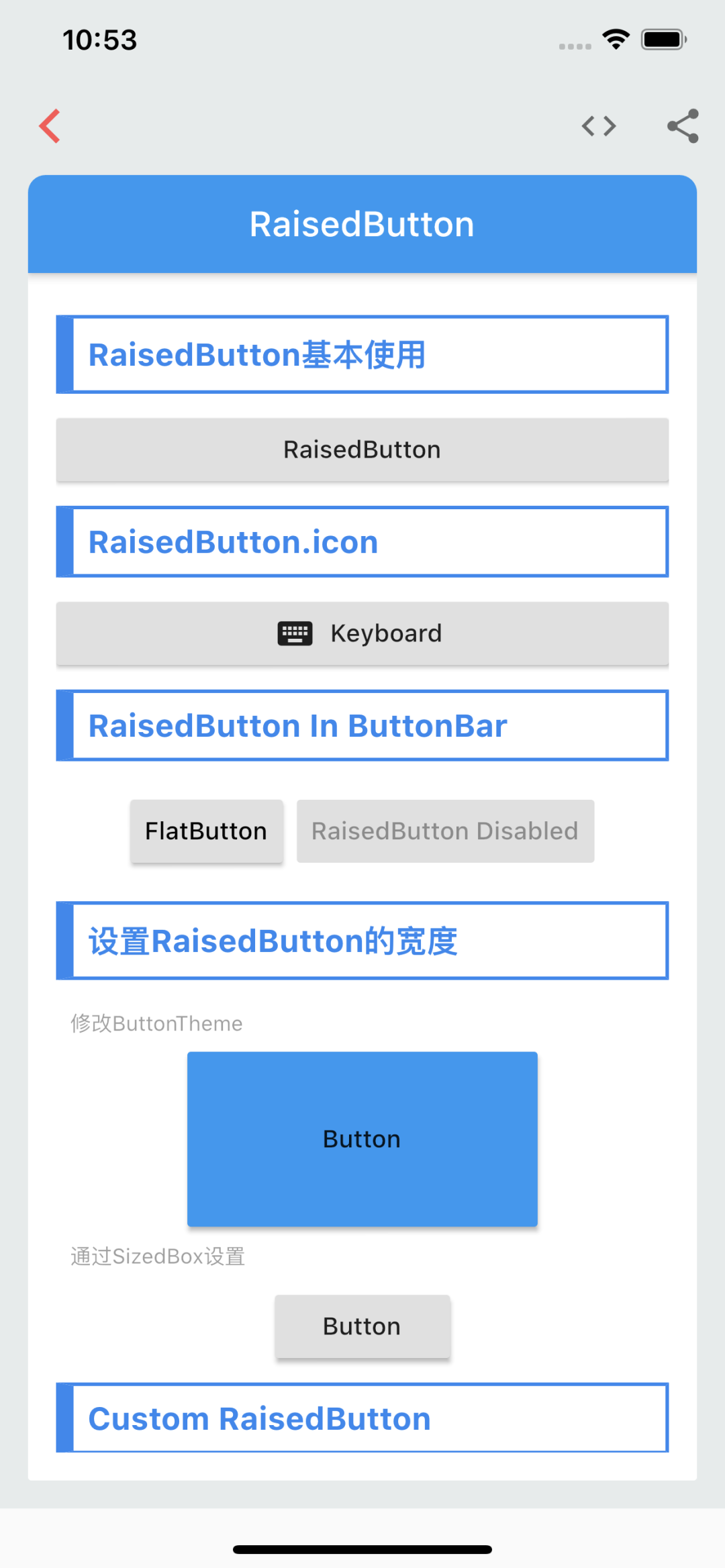Select the RaisedButton基本使用 section header

tap(362, 354)
